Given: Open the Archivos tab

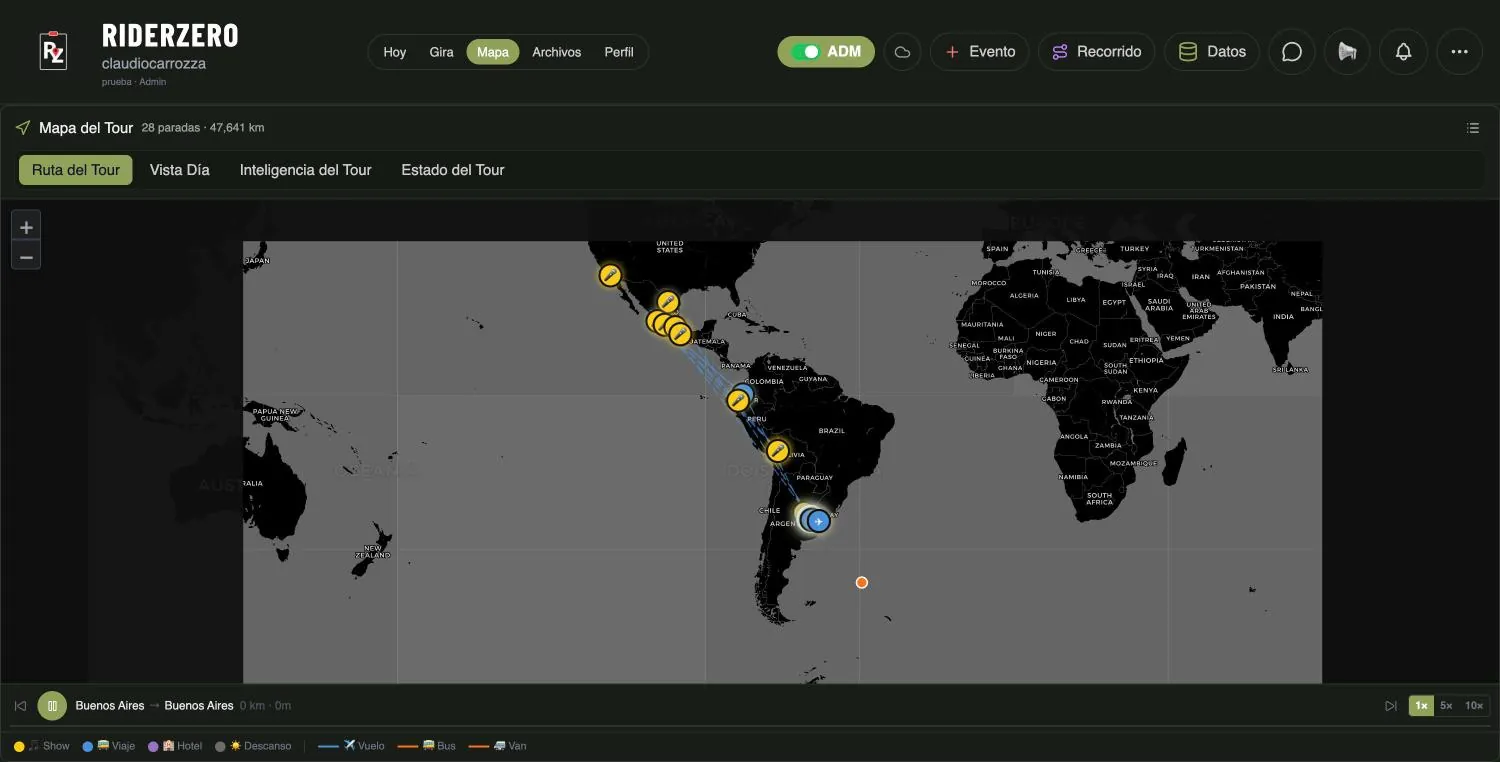Looking at the screenshot, I should pos(557,52).
